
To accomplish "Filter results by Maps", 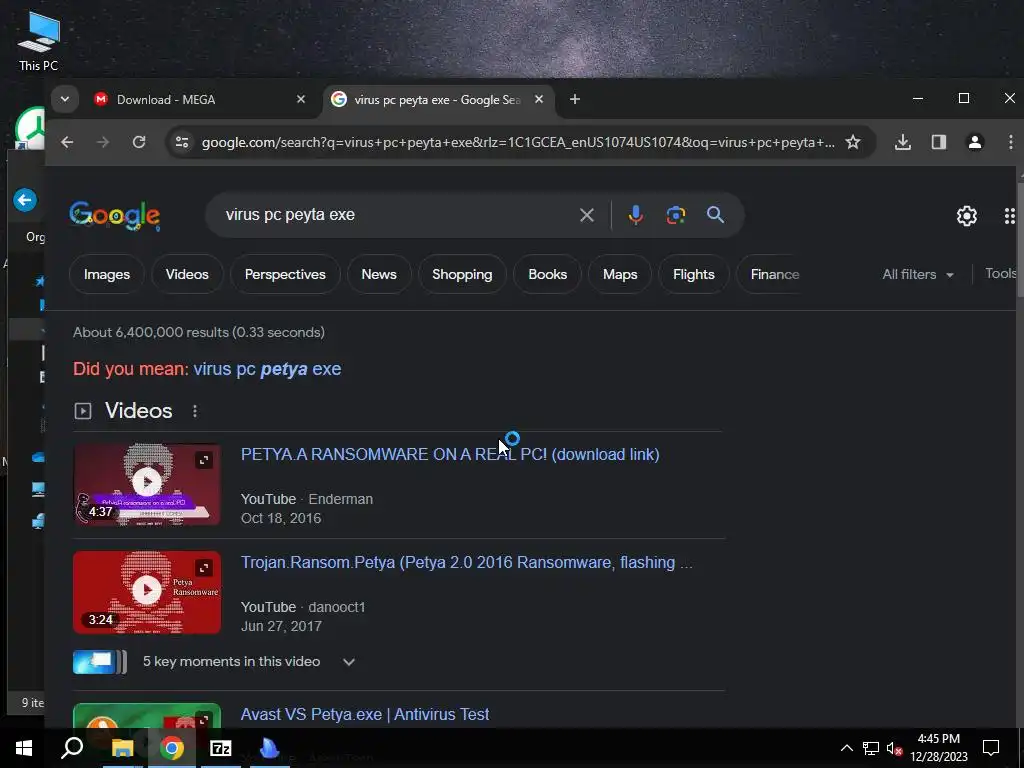I will (x=620, y=274).
